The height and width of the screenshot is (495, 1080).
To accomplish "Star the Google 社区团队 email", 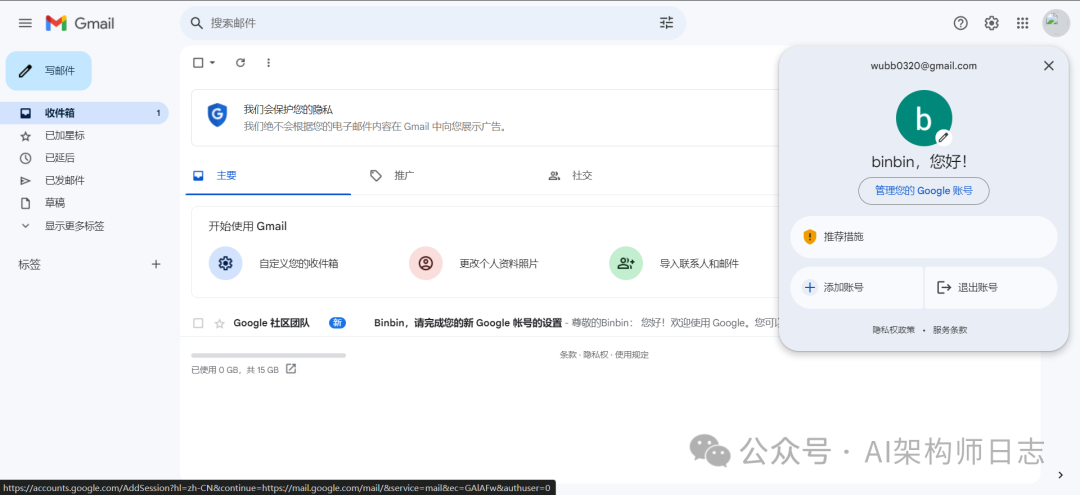I will (x=218, y=323).
